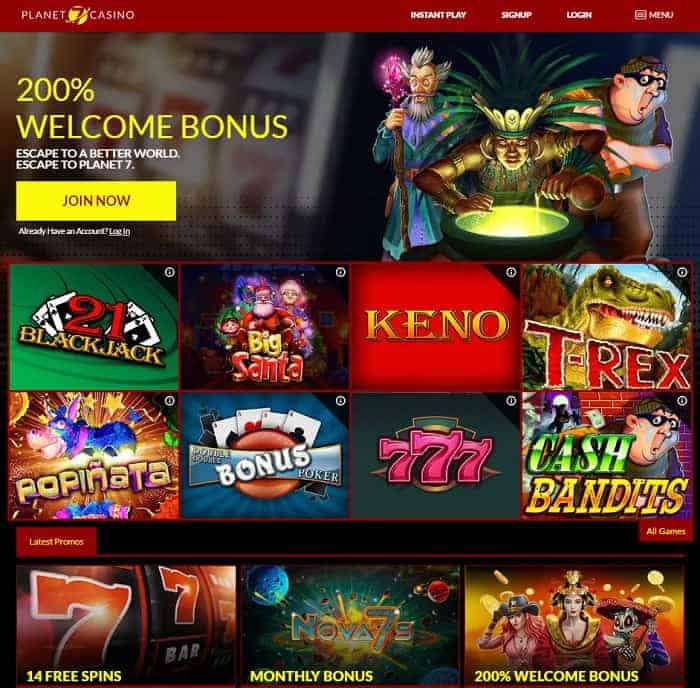Image resolution: width=700 pixels, height=688 pixels.
Task: Open the hamburger Menu icon
Action: coord(640,15)
